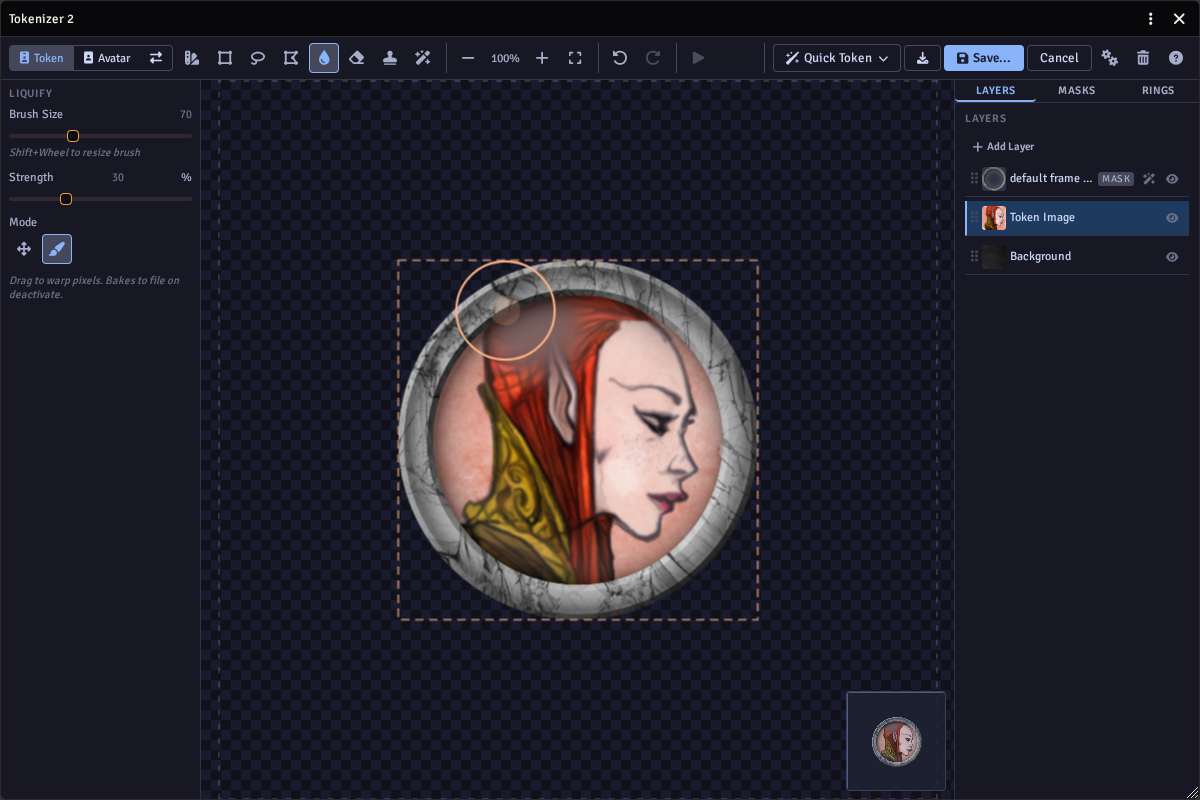Click magic wand icon on default frame layer
The image size is (1200, 800).
1149,179
